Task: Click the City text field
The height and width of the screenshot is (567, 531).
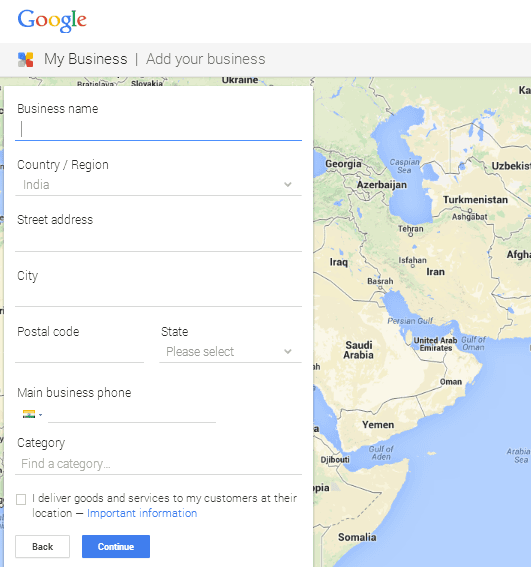Action: (158, 296)
